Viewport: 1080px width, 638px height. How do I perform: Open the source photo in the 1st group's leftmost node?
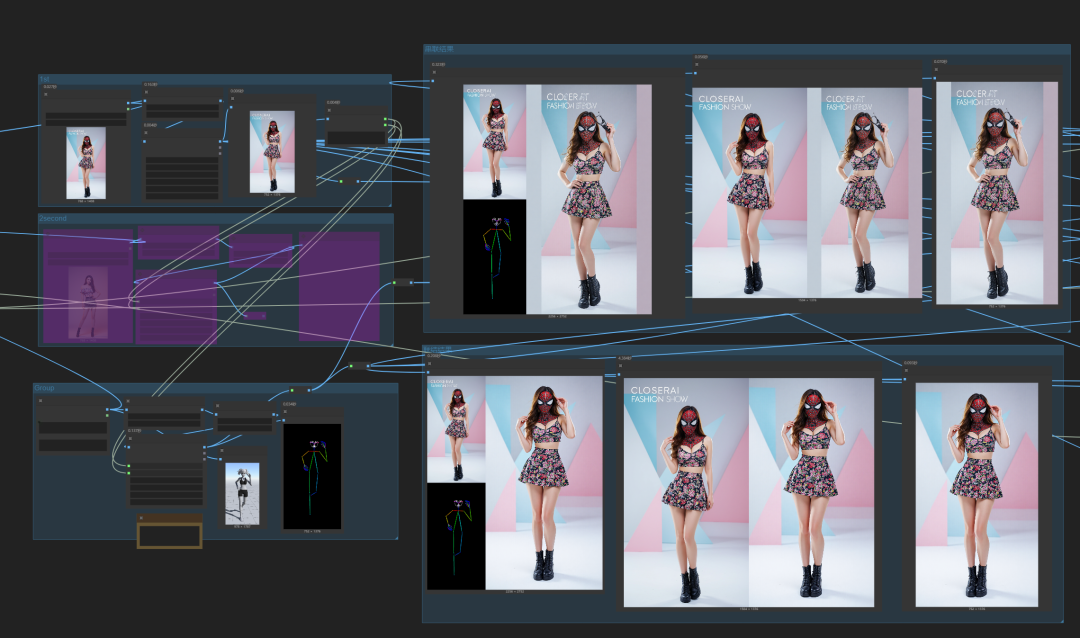point(86,163)
